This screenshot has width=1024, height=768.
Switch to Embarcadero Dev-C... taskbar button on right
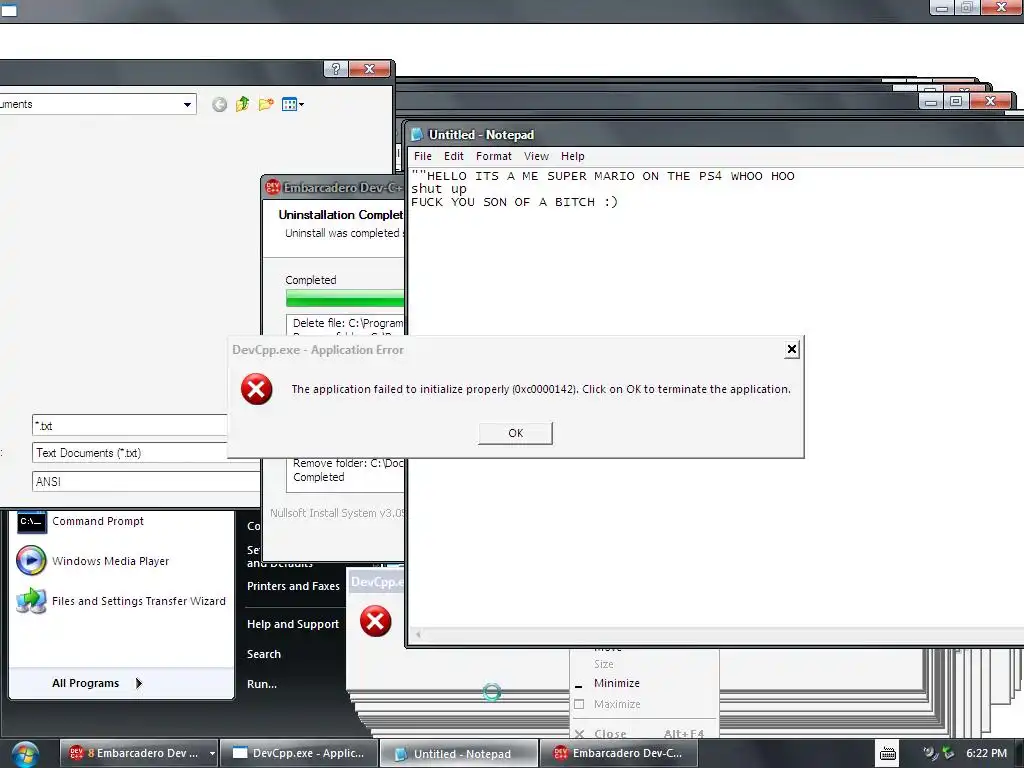618,753
